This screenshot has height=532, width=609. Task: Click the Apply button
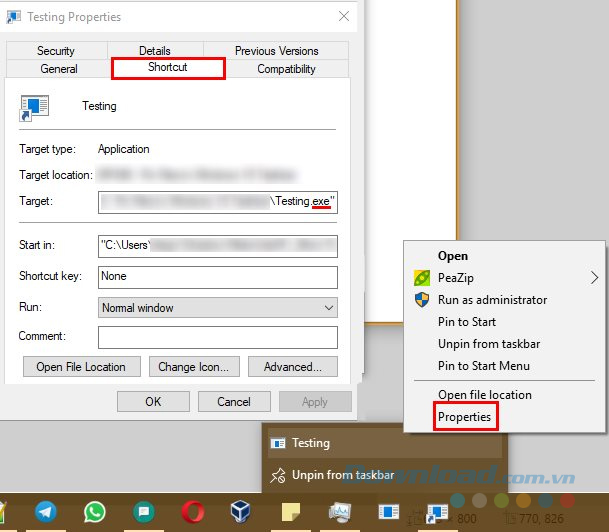[315, 402]
